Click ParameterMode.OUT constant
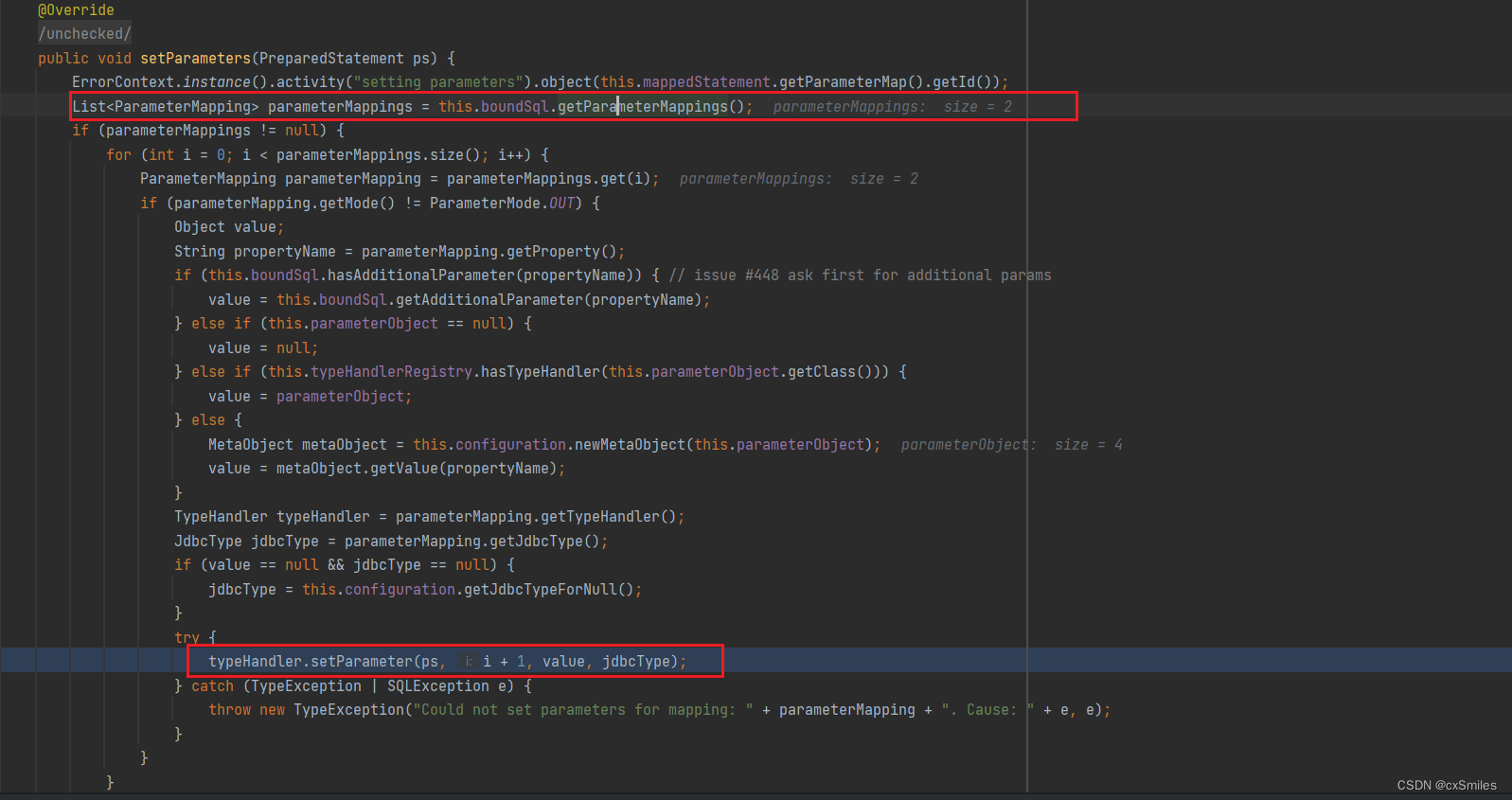This screenshot has height=800, width=1512. pos(502,203)
